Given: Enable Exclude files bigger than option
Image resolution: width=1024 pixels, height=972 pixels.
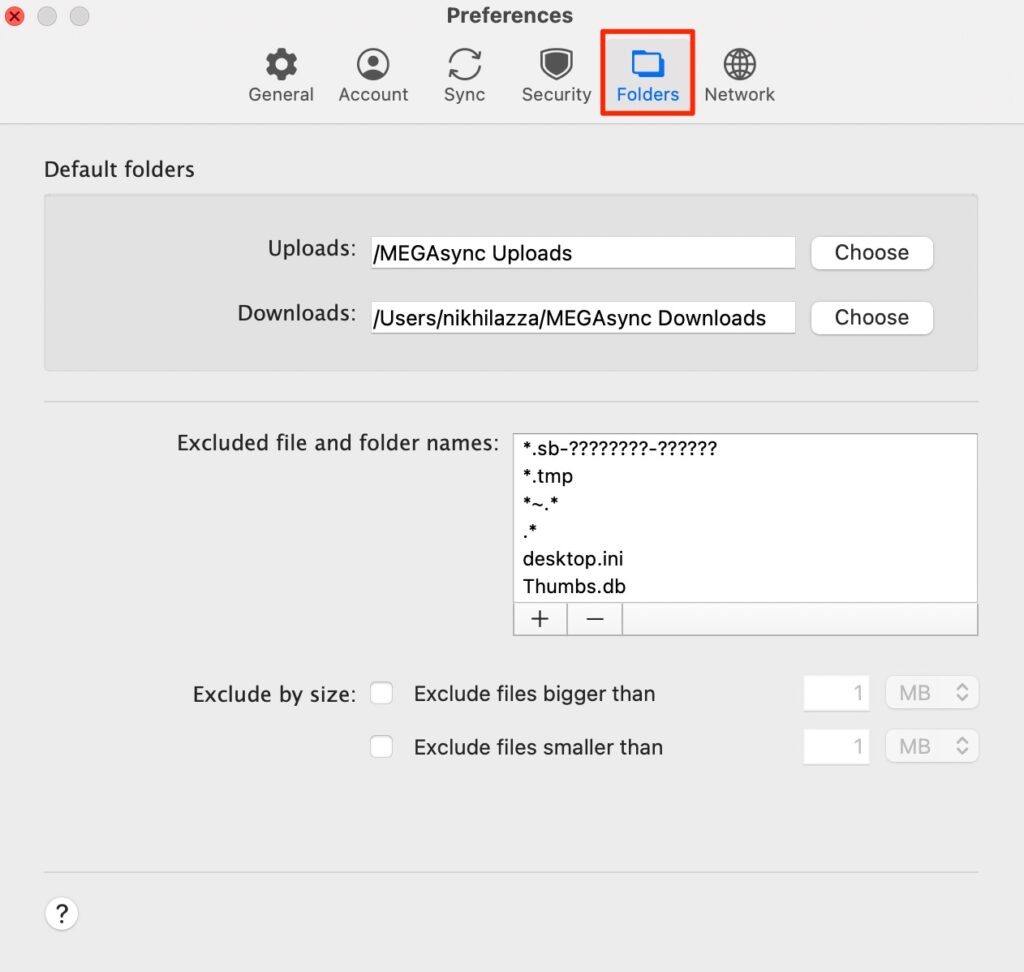Looking at the screenshot, I should 381,693.
